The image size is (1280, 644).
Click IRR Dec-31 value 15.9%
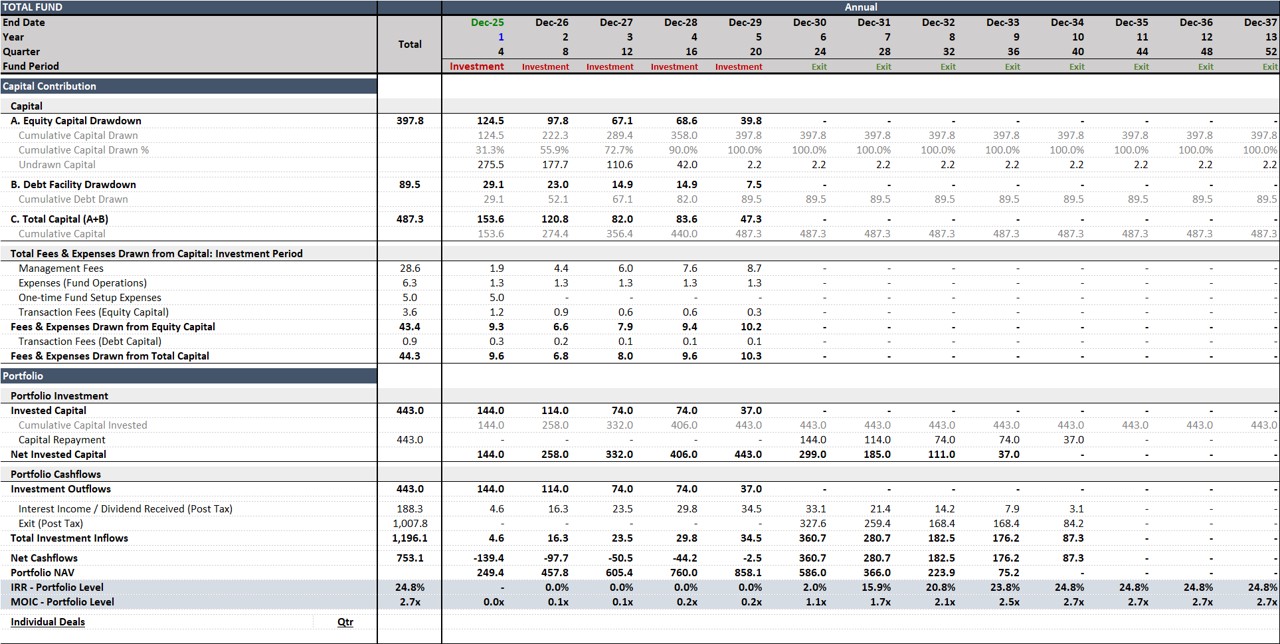[876, 588]
